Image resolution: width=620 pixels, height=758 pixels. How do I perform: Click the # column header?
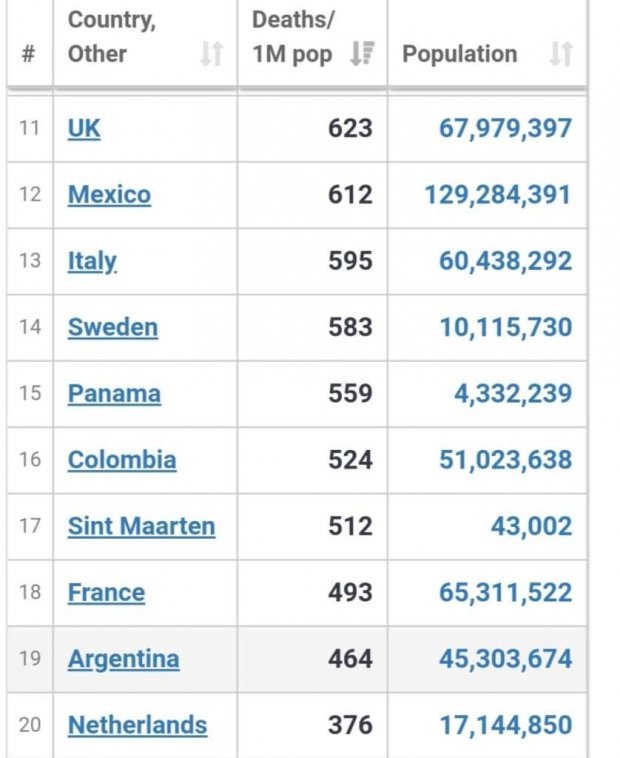tap(29, 54)
